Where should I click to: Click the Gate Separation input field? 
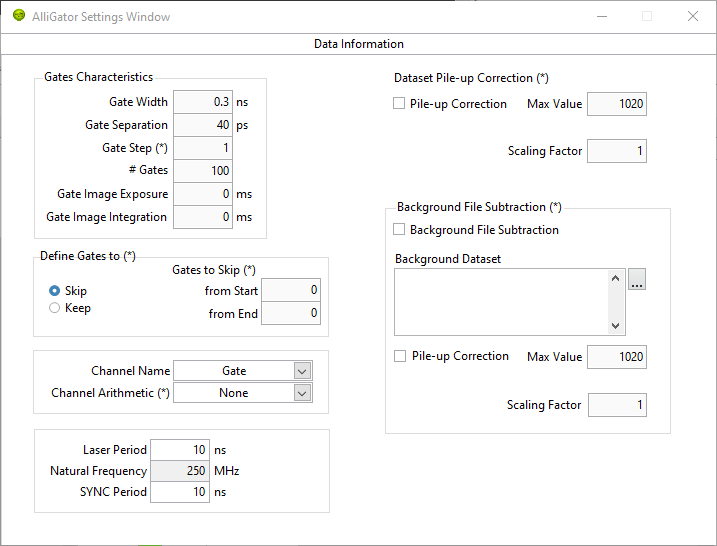click(203, 125)
